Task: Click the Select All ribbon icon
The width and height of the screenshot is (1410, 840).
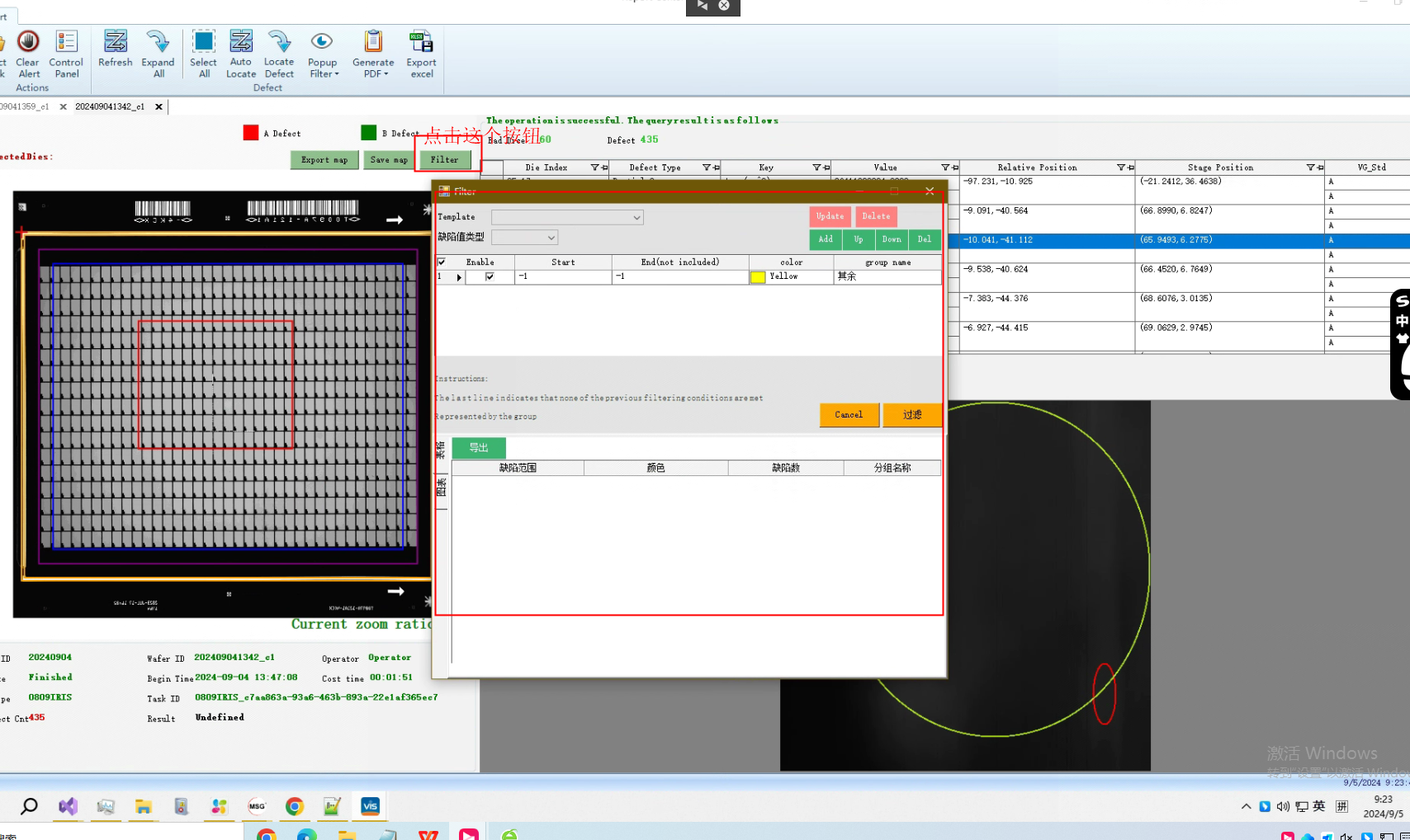Action: click(x=203, y=54)
